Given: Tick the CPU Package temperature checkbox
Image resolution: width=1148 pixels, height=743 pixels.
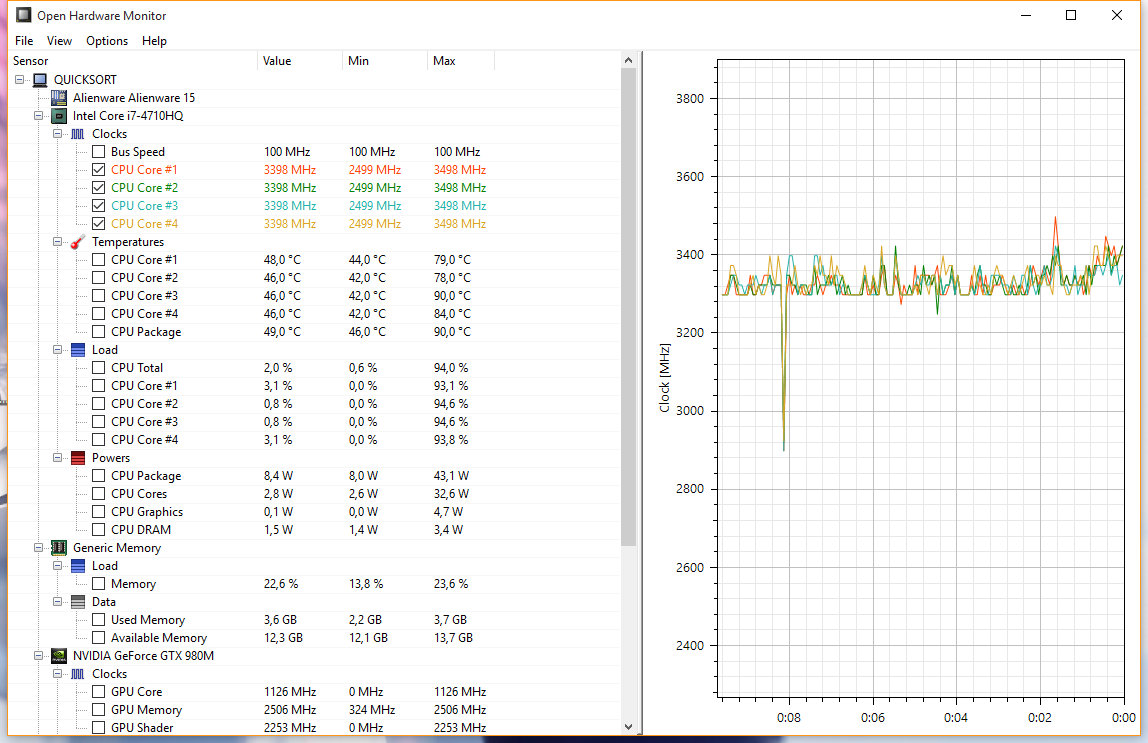Looking at the screenshot, I should point(99,332).
